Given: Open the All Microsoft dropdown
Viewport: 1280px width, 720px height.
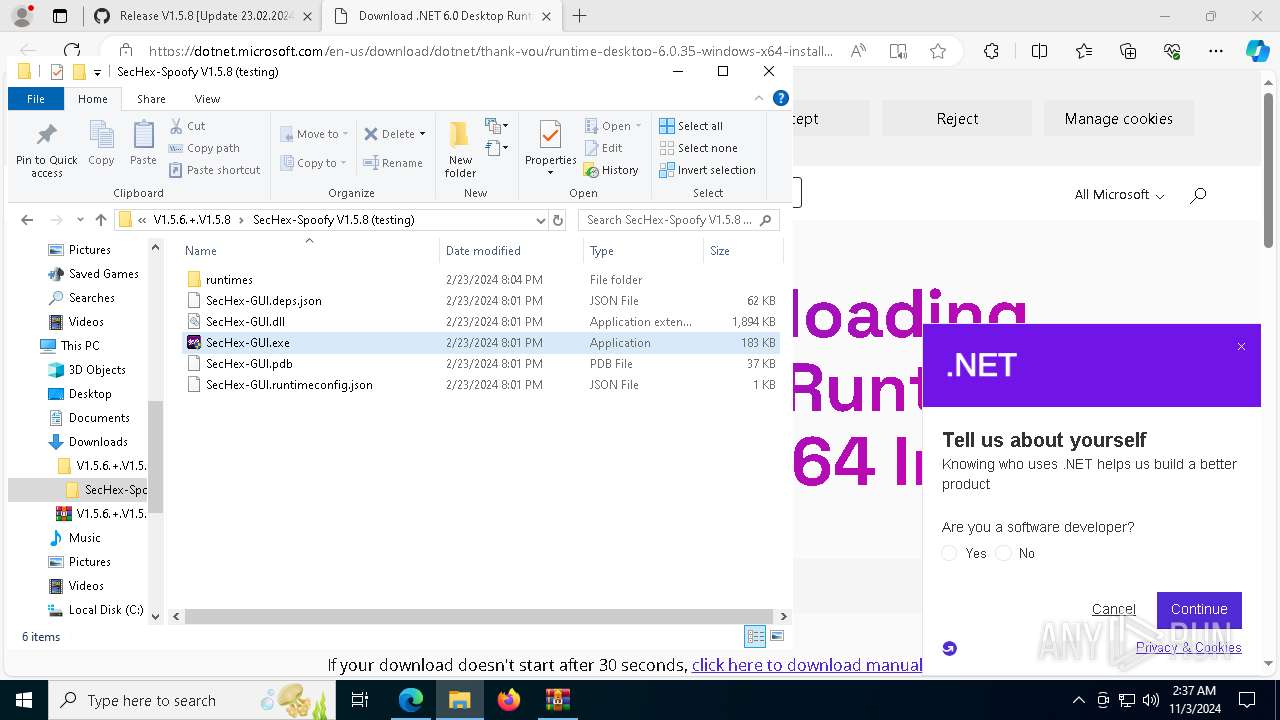Looking at the screenshot, I should [1119, 195].
